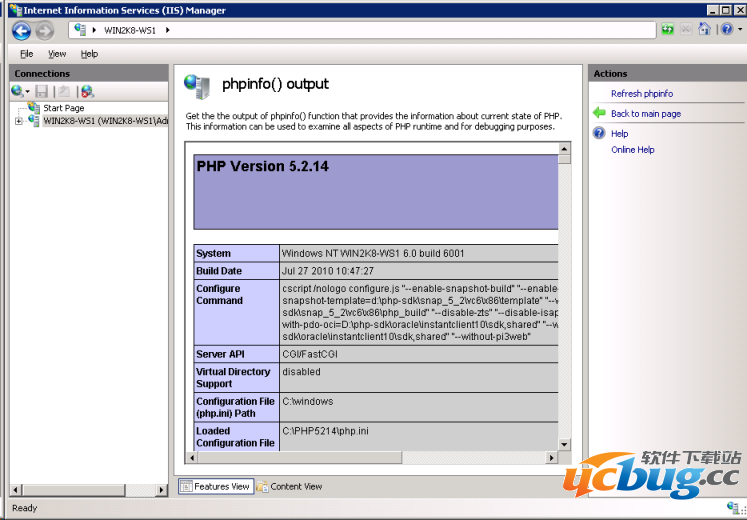Click the phpinfo horizontal scrollbar right arrow
The height and width of the screenshot is (520, 747).
(552, 458)
